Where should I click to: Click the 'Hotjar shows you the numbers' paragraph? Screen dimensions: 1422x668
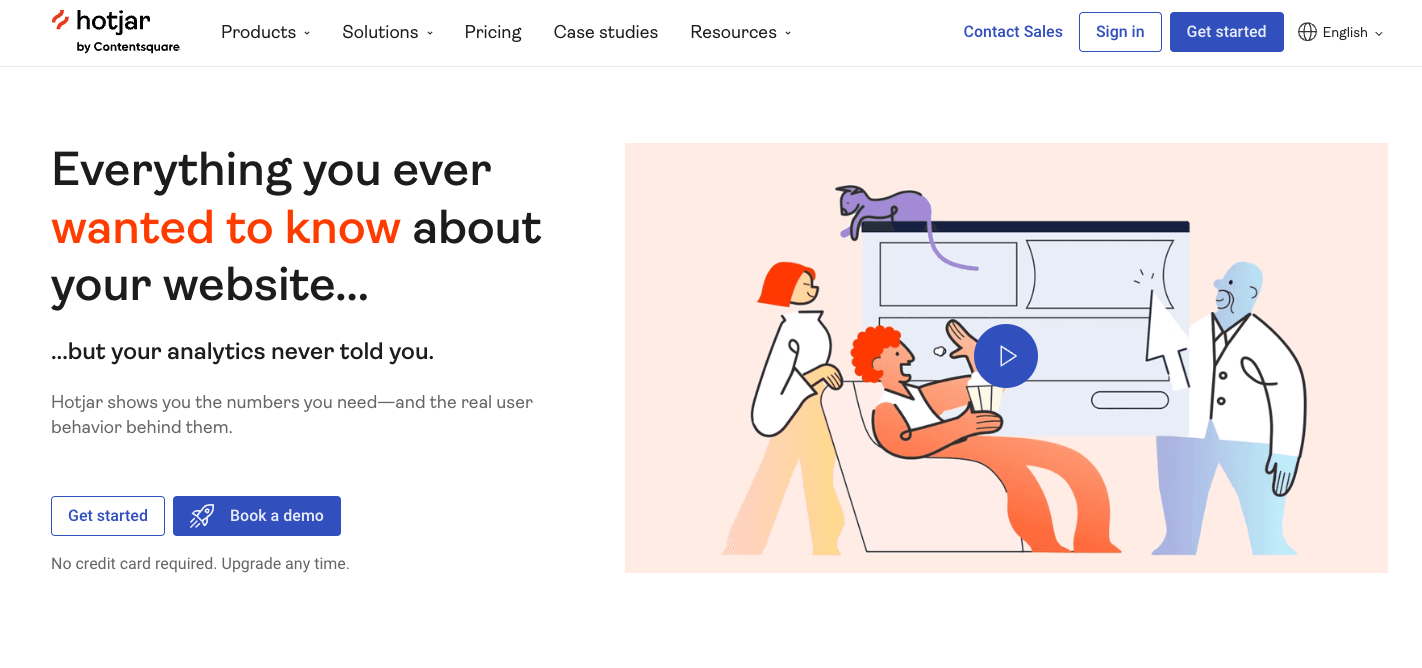click(292, 415)
